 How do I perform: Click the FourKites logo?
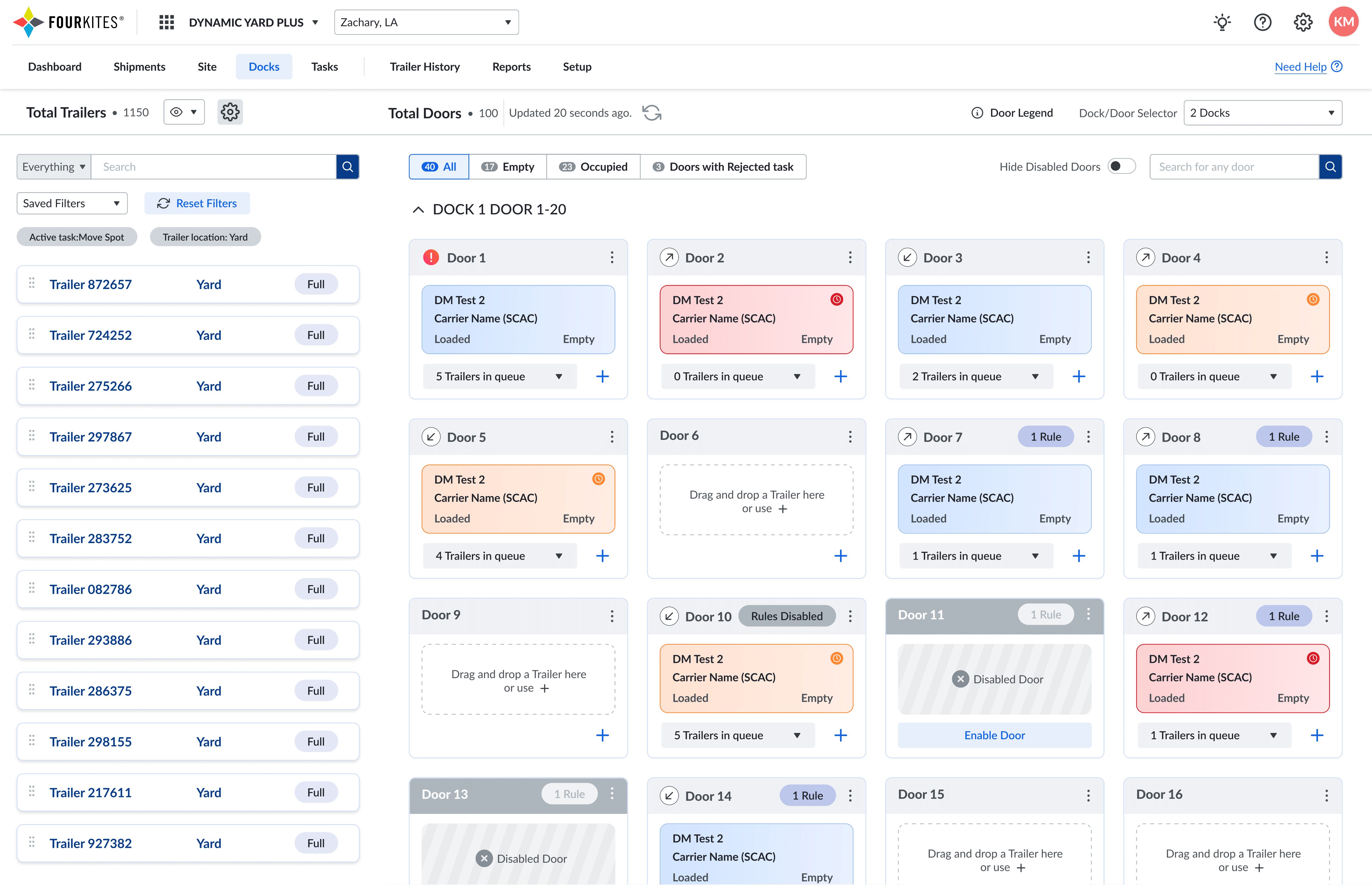pos(69,23)
